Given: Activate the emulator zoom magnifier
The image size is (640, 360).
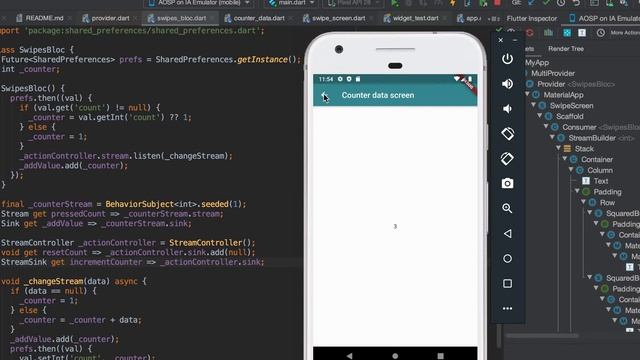Looking at the screenshot, I should pyautogui.click(x=507, y=208).
